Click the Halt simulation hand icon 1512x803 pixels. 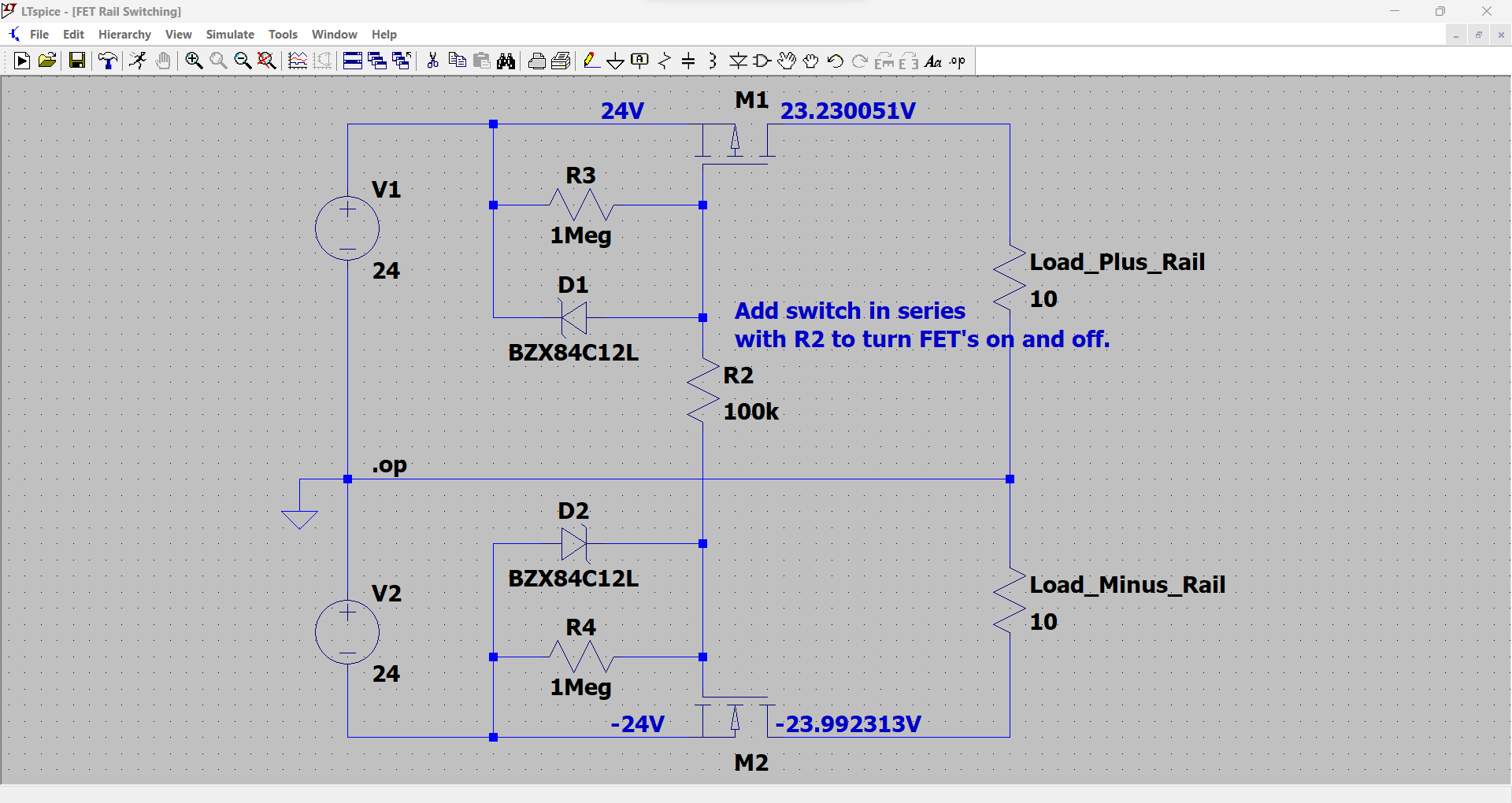[163, 61]
